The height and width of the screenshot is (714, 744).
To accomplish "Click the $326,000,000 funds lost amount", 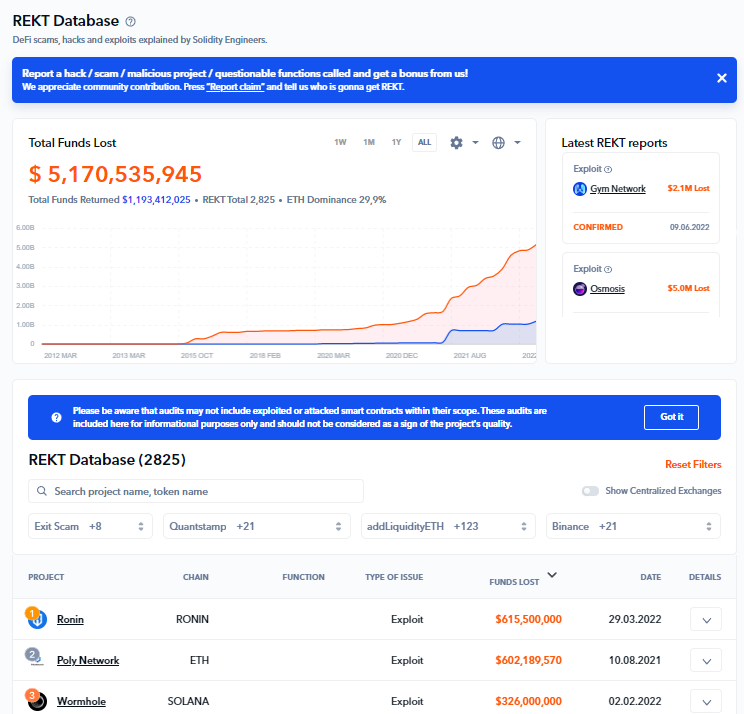I will click(528, 701).
